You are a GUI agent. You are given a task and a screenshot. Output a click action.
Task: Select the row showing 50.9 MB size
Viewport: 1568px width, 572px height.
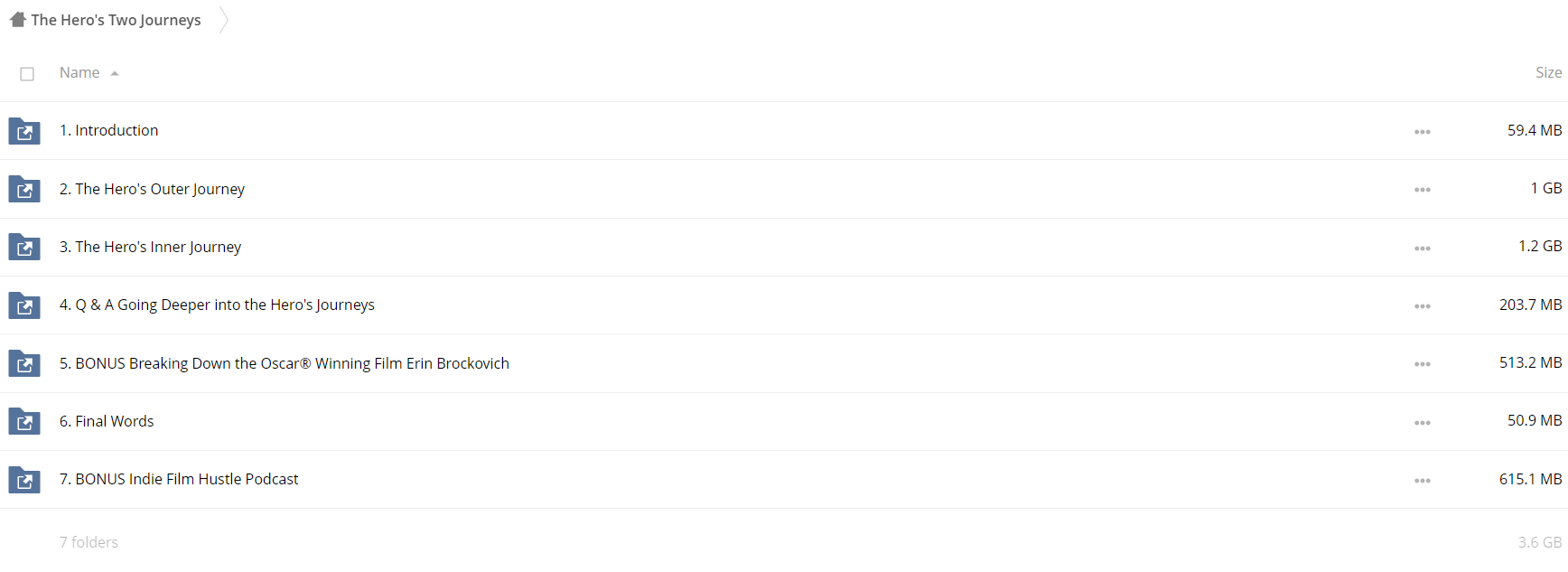[x=784, y=421]
